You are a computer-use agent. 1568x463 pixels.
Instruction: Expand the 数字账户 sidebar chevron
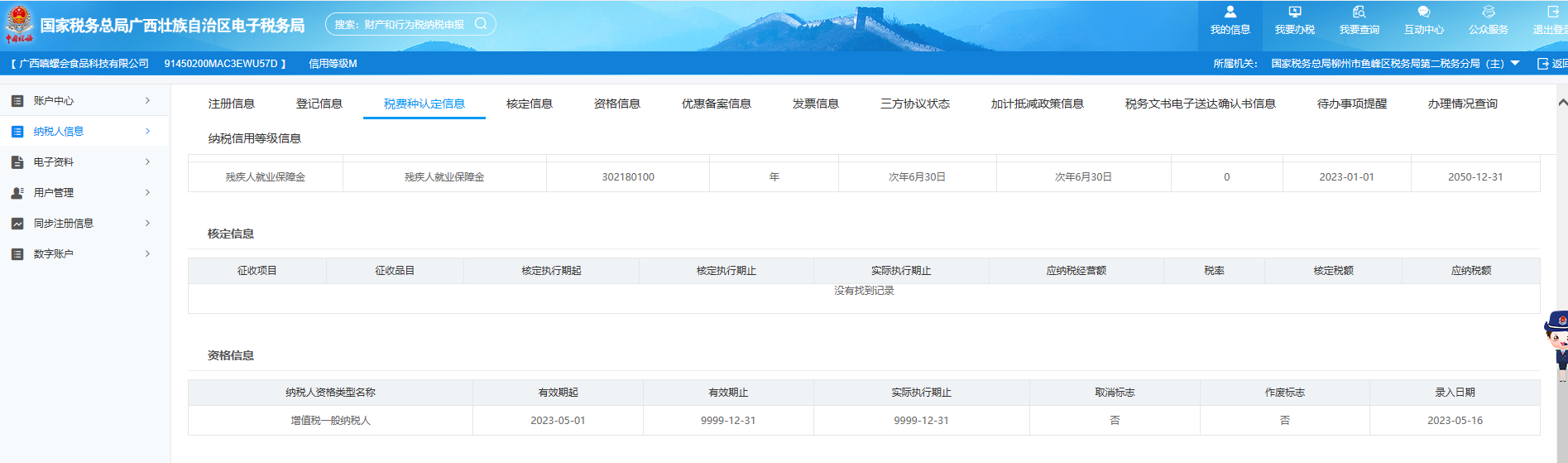[148, 254]
